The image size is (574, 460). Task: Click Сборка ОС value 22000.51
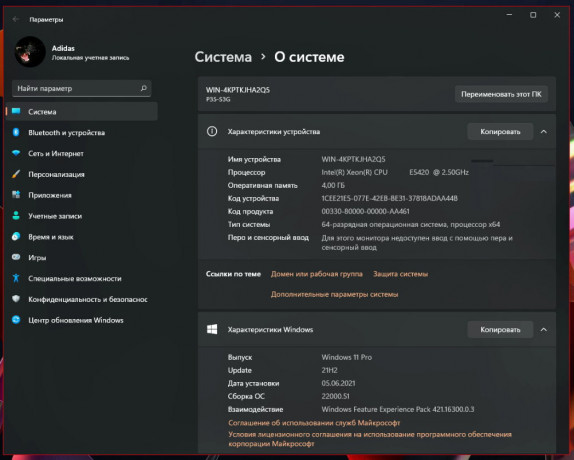pos(335,396)
